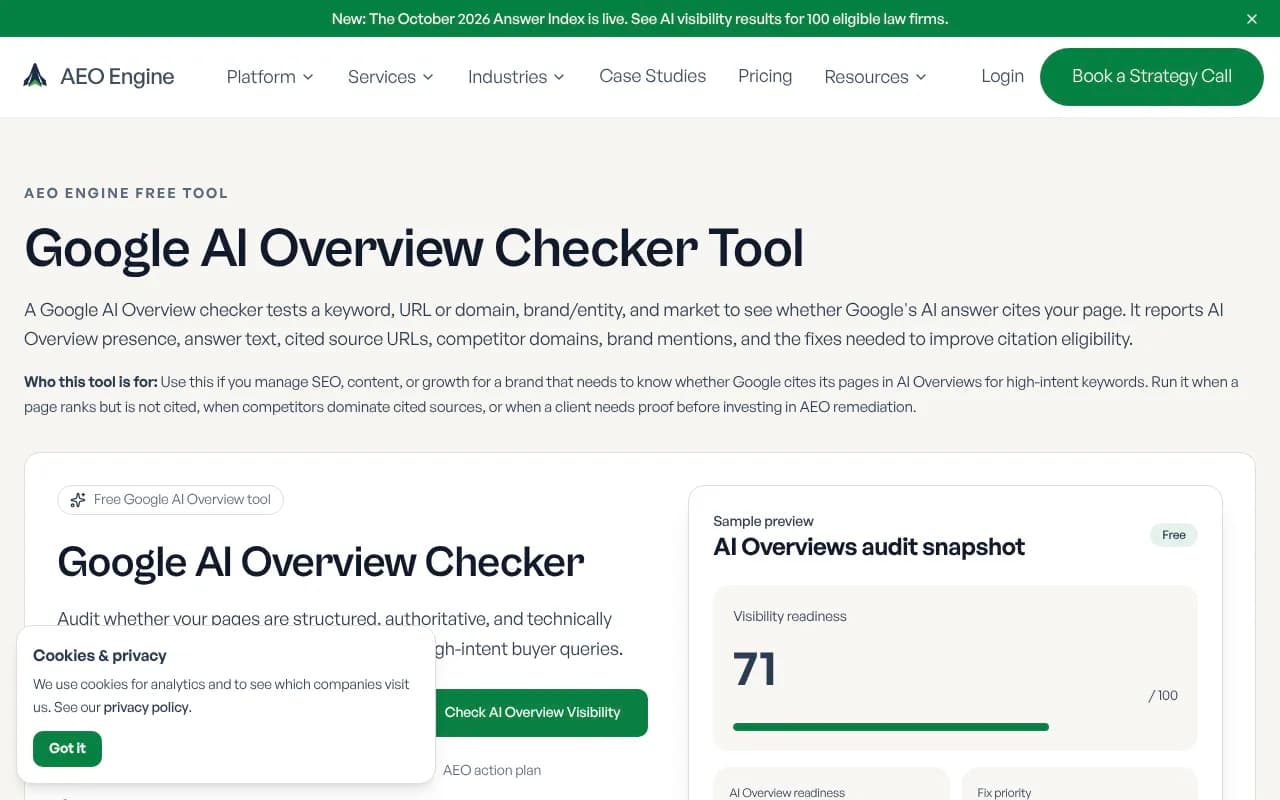The image size is (1280, 800).
Task: Go to Case Studies page
Action: (x=653, y=76)
